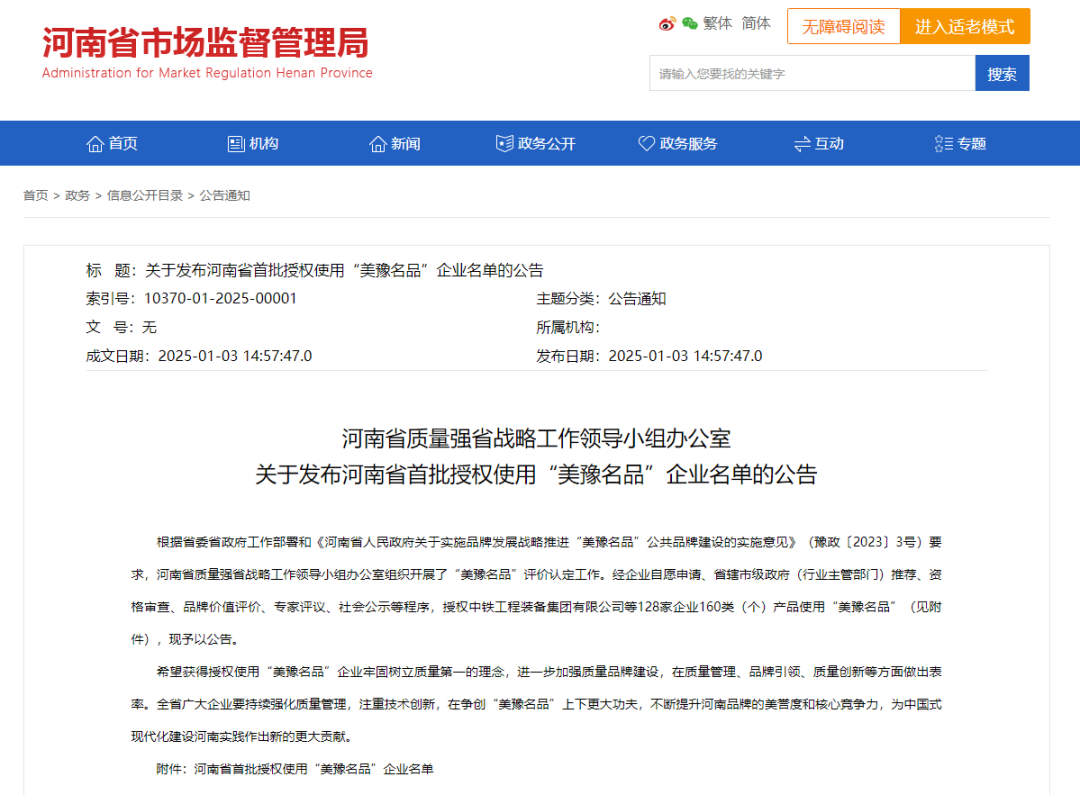Viewport: 1080px width, 795px height.
Task: Enable 无障碍阅读 accessible reading mode
Action: [x=844, y=26]
